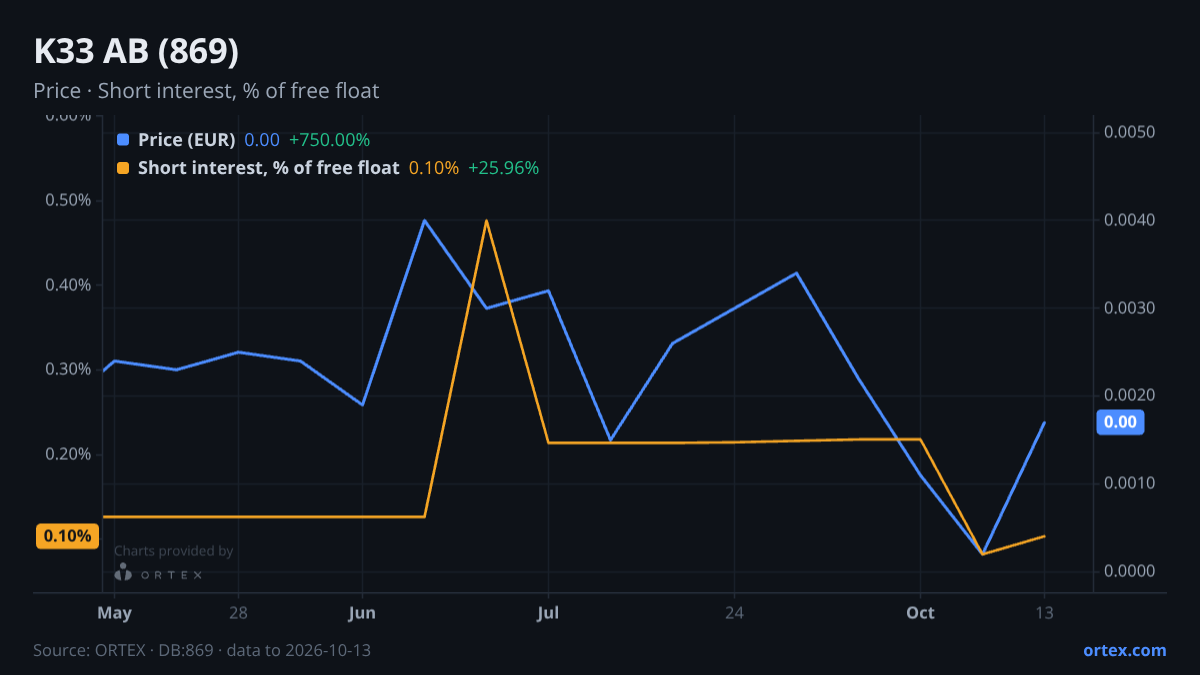Viewport: 1200px width, 675px height.
Task: Click the +750.00% price change value
Action: [x=329, y=140]
